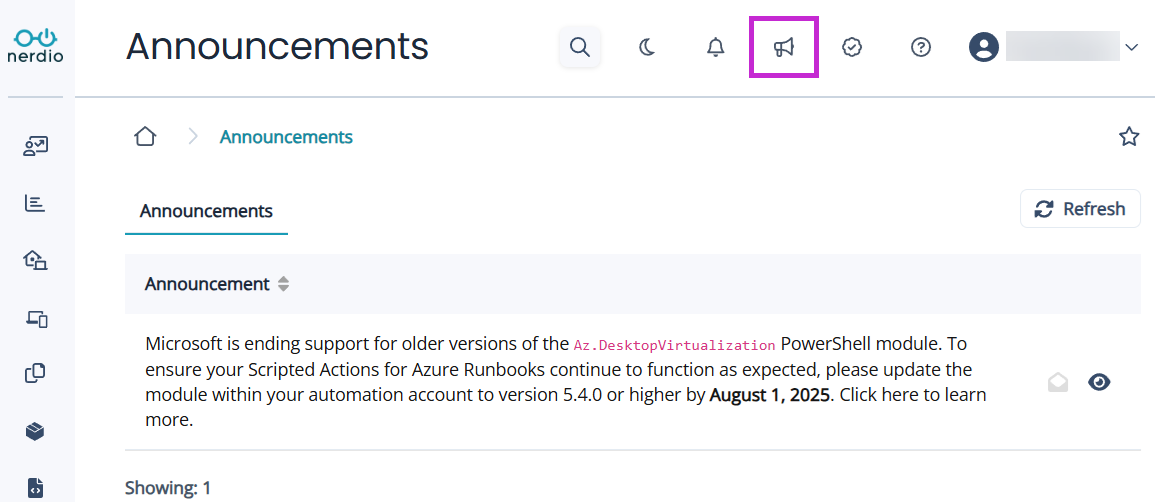Mark page as favorite with star
The width and height of the screenshot is (1155, 502).
click(1129, 137)
